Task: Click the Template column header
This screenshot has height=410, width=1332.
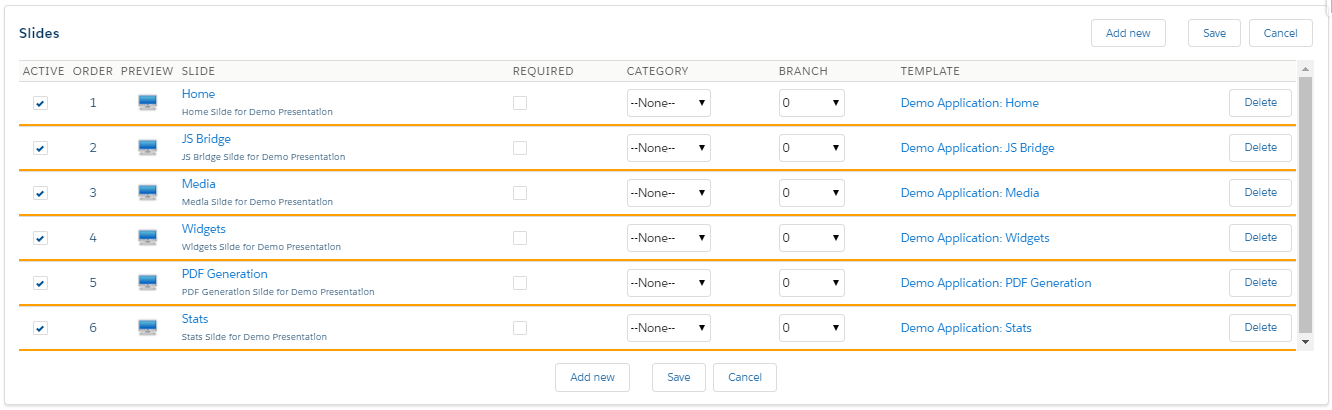Action: [x=930, y=71]
